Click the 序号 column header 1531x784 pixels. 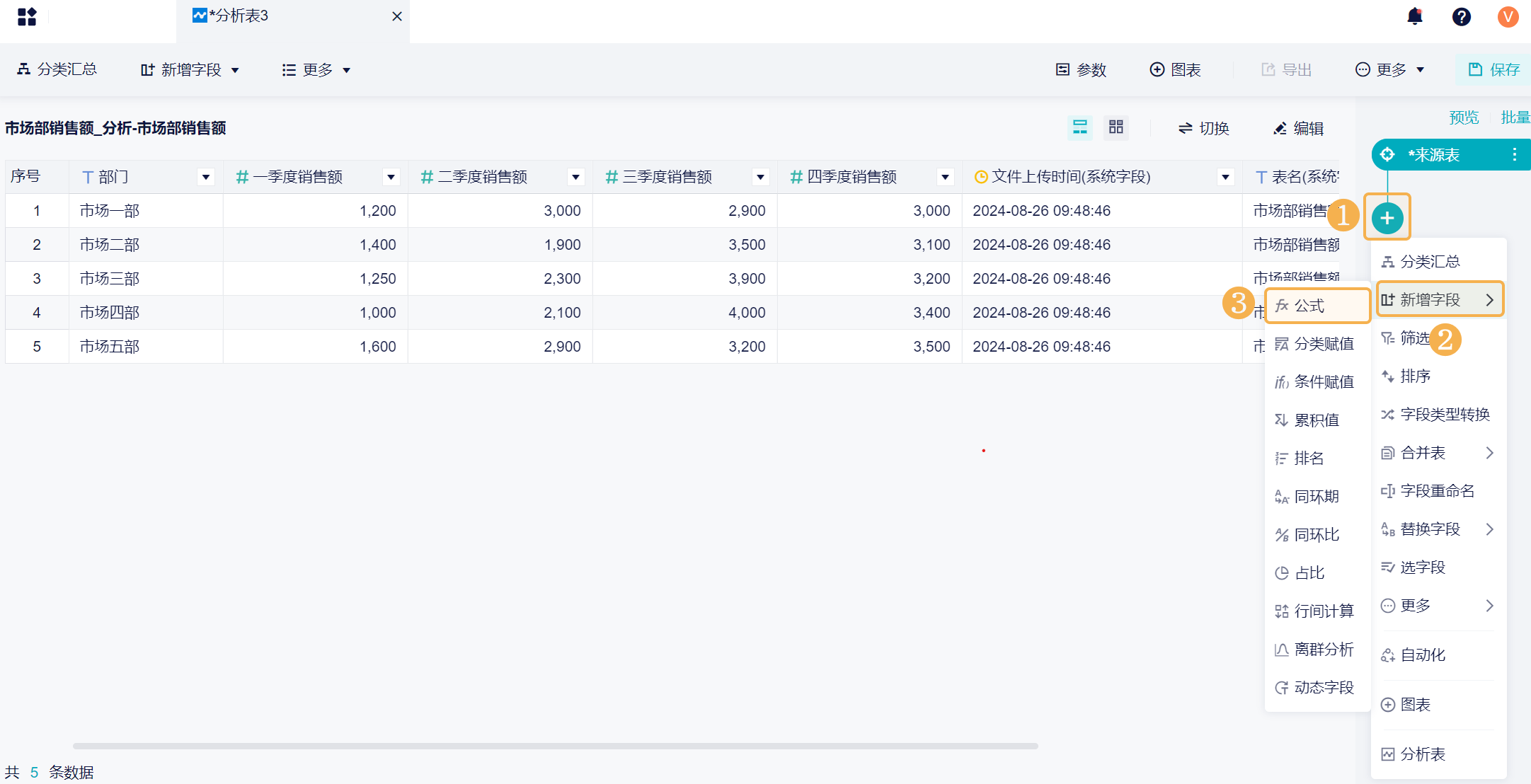point(37,176)
